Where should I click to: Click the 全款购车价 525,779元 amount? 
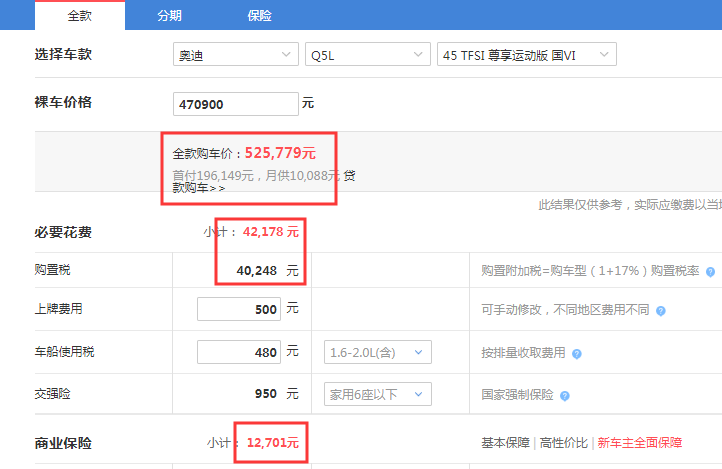click(280, 153)
